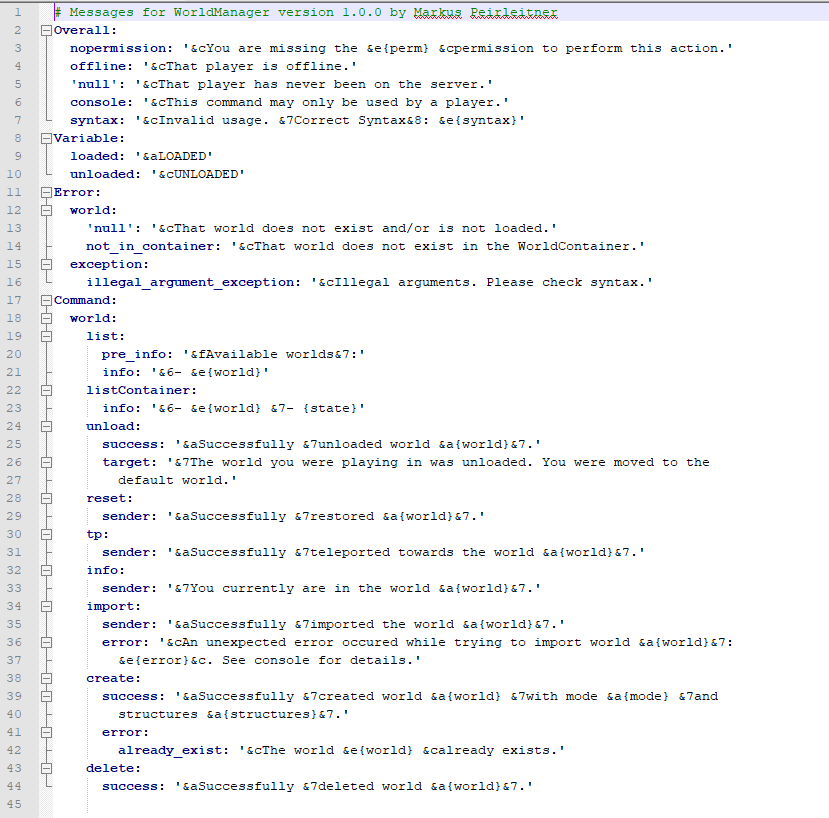Screen dimensions: 829x818
Task: Click the word 'Markus' in header comment
Action: 437,12
